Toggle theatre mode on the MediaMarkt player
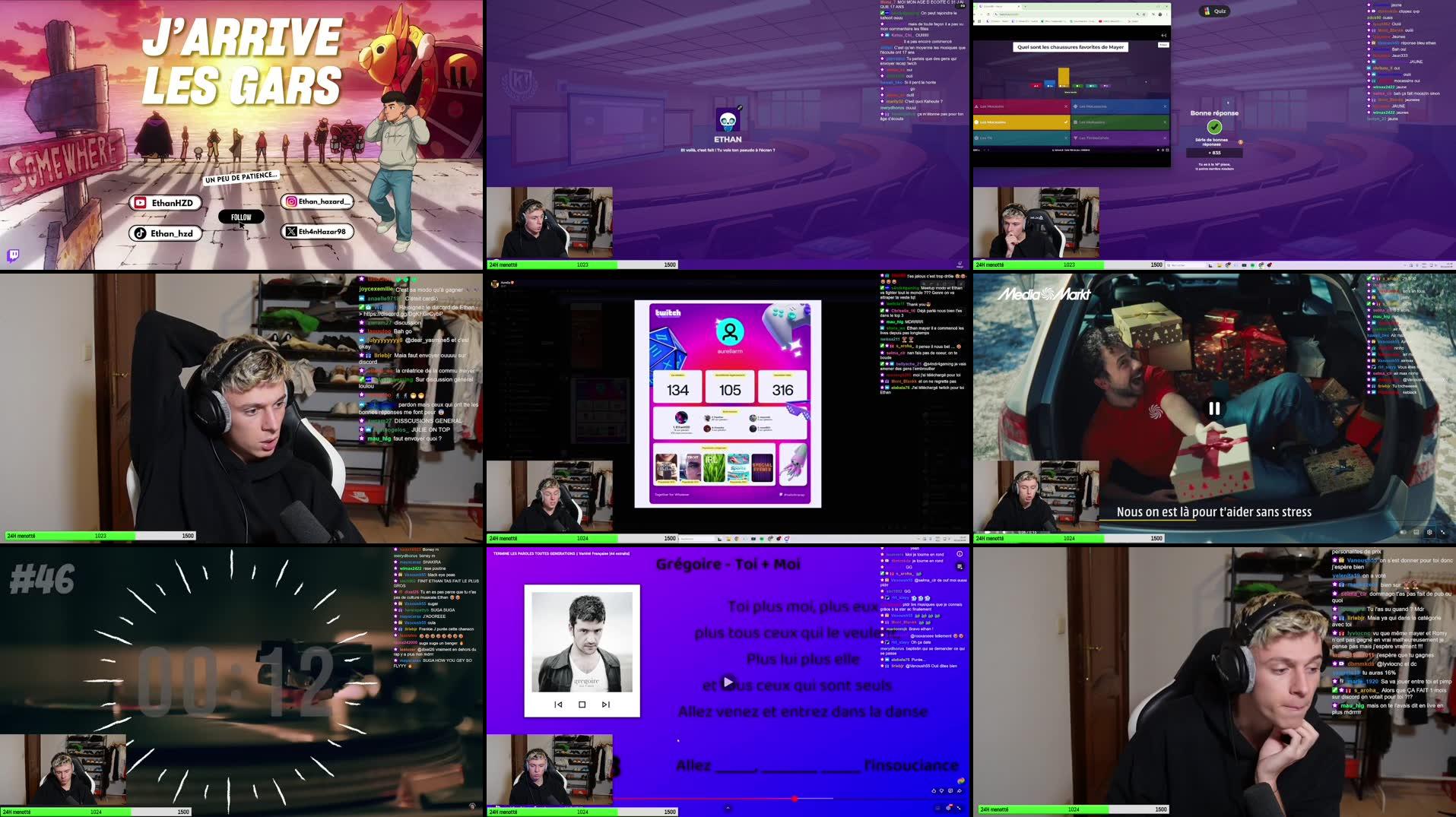The image size is (1456, 817). [x=1416, y=531]
